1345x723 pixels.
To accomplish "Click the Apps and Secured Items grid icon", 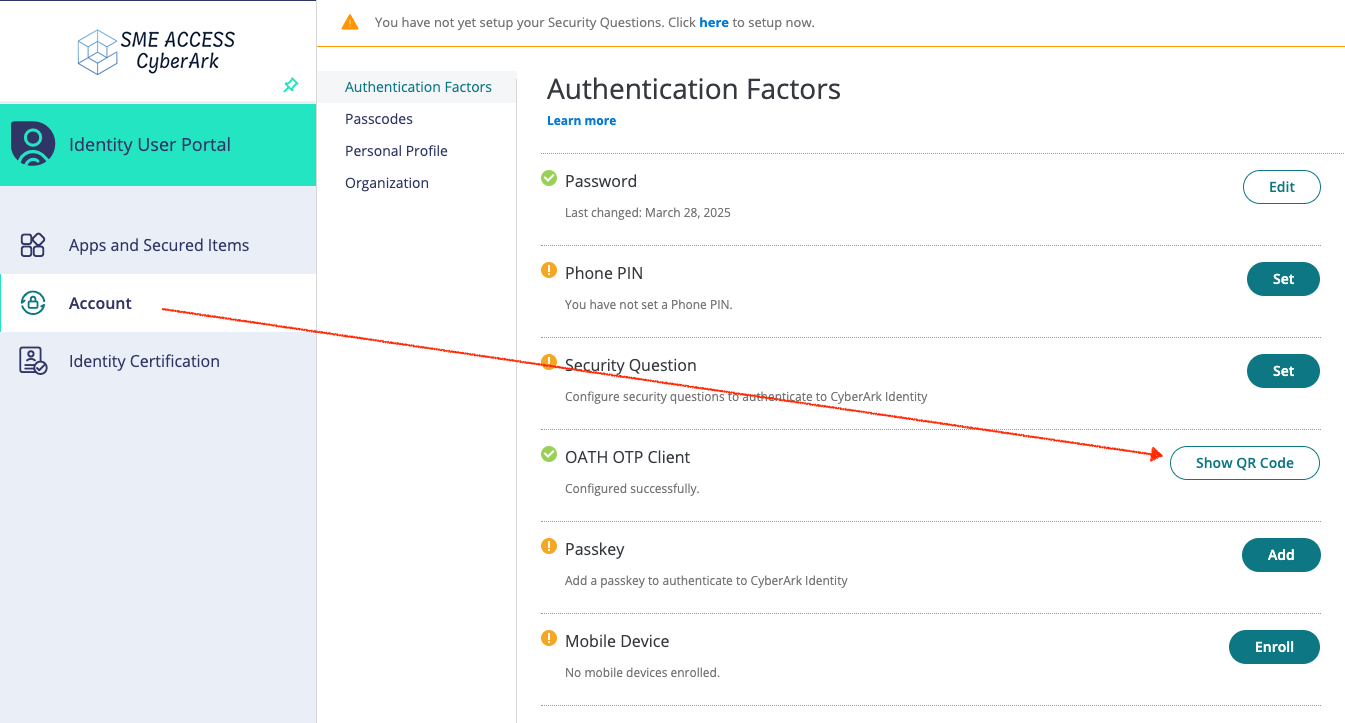I will coord(33,244).
